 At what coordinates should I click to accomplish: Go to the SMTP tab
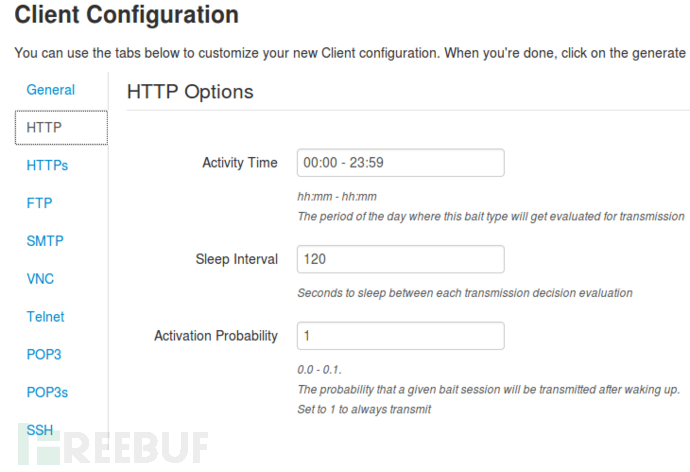[45, 241]
